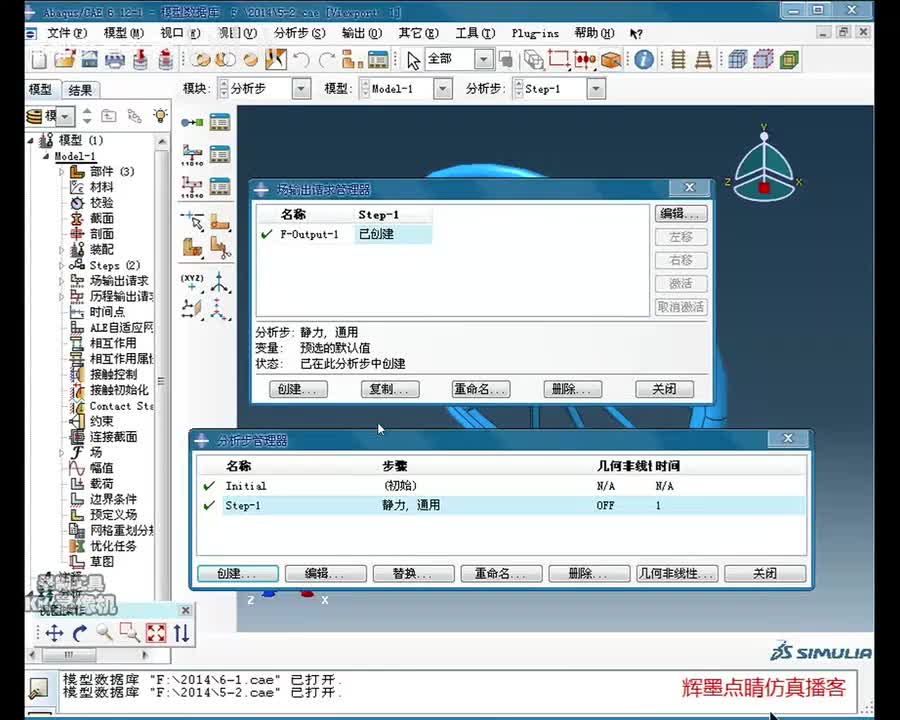Select 相互作用 in the model tree
The height and width of the screenshot is (720, 900).
point(113,343)
